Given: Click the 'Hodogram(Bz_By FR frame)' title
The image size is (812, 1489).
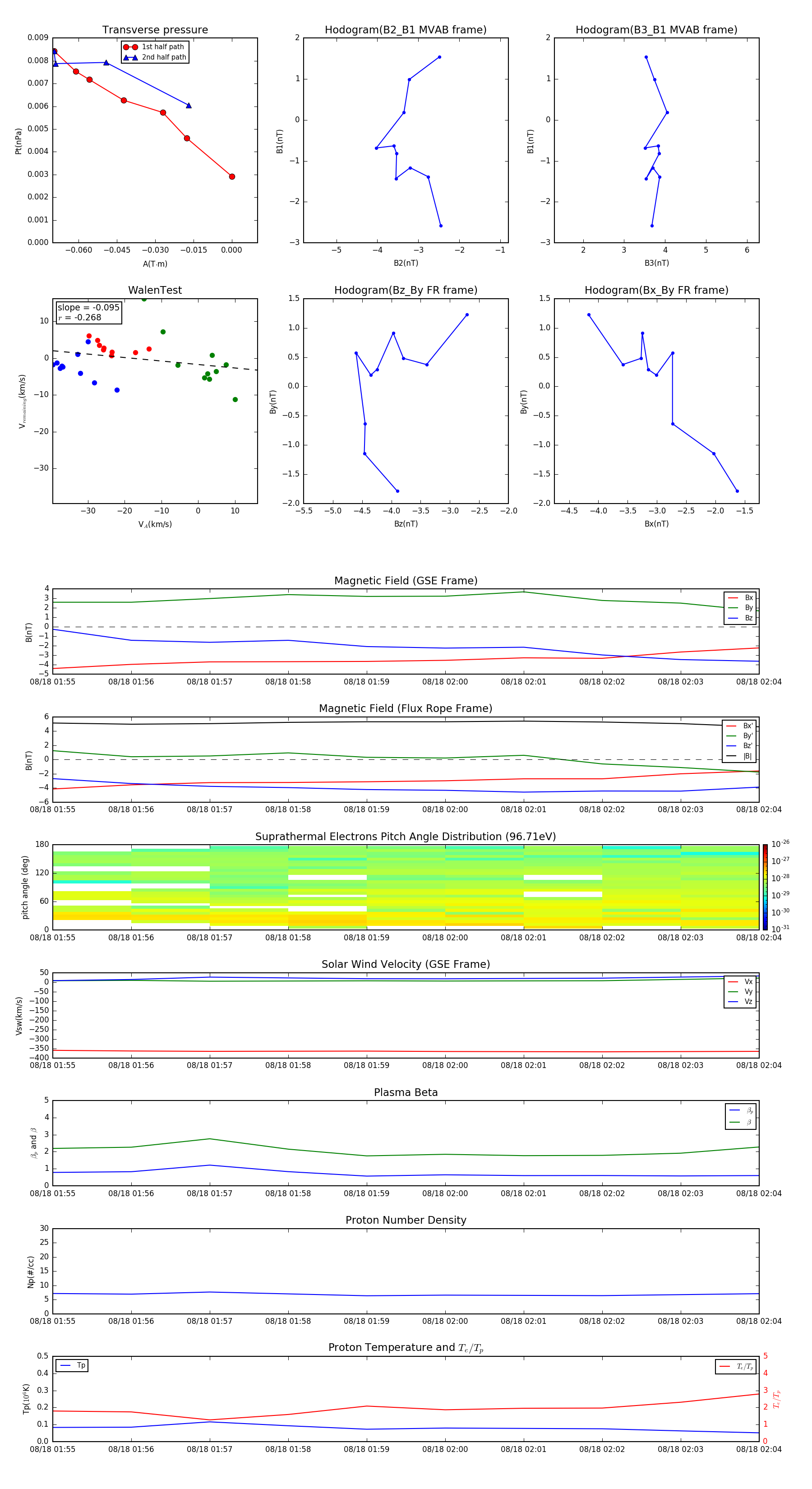Looking at the screenshot, I should [x=406, y=290].
